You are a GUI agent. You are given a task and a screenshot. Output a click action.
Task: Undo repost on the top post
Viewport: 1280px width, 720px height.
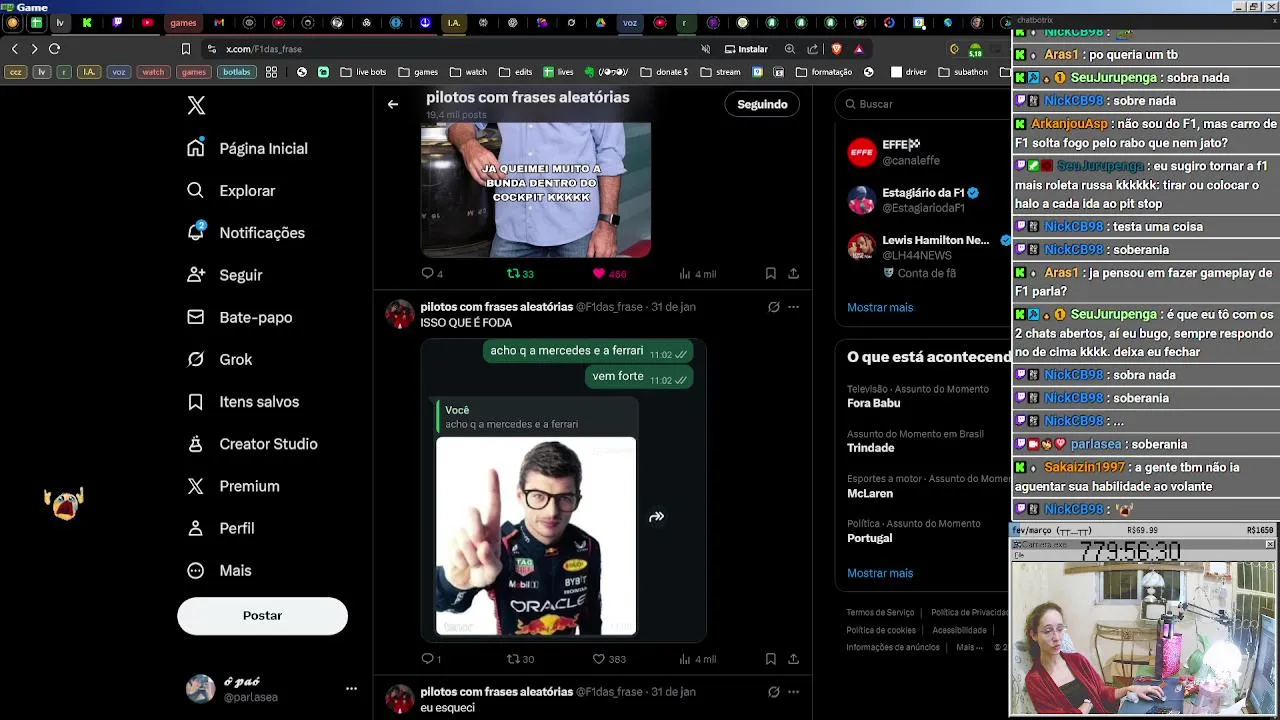513,273
